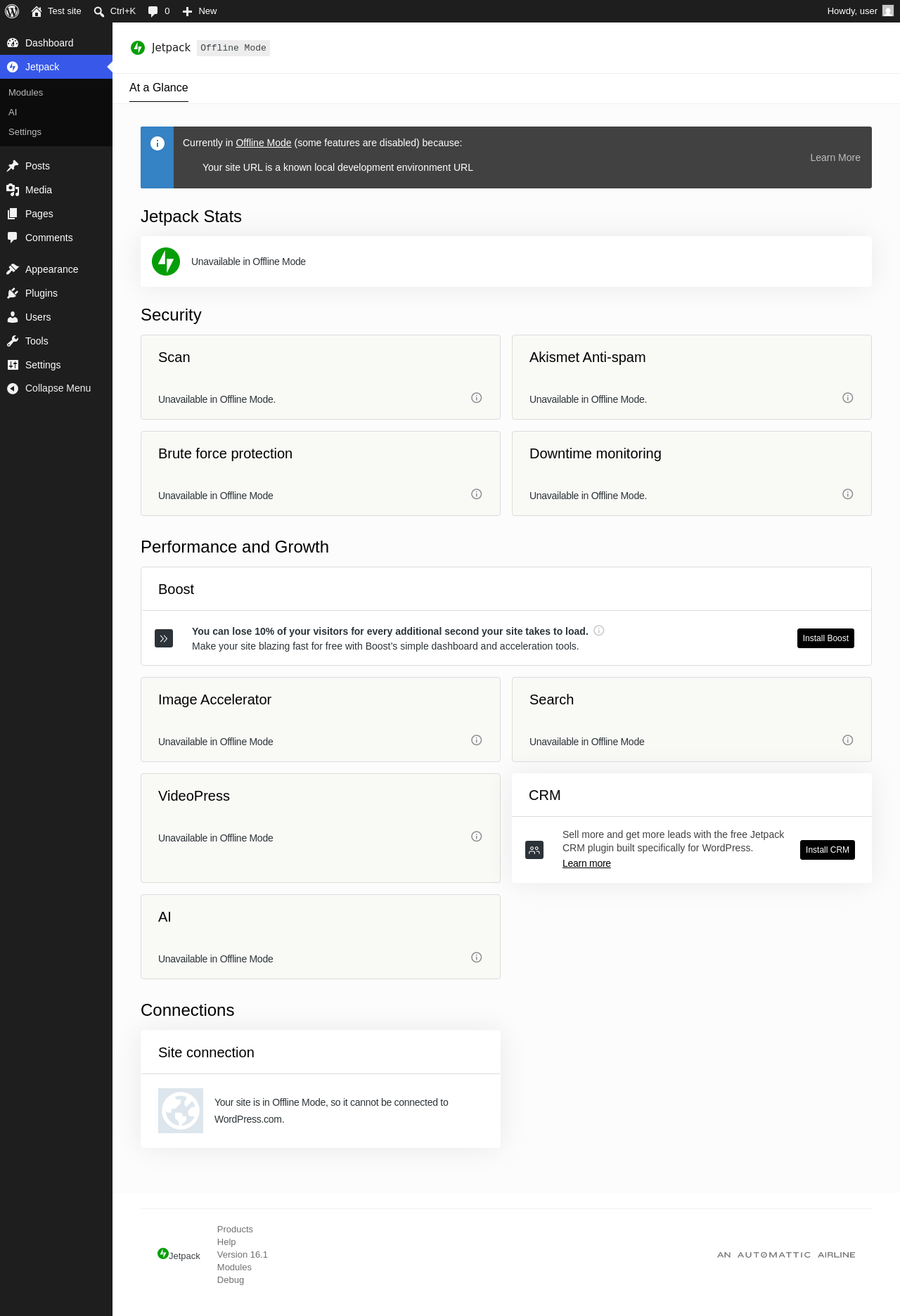
Task: Follow the CRM Learn more link
Action: click(x=586, y=863)
